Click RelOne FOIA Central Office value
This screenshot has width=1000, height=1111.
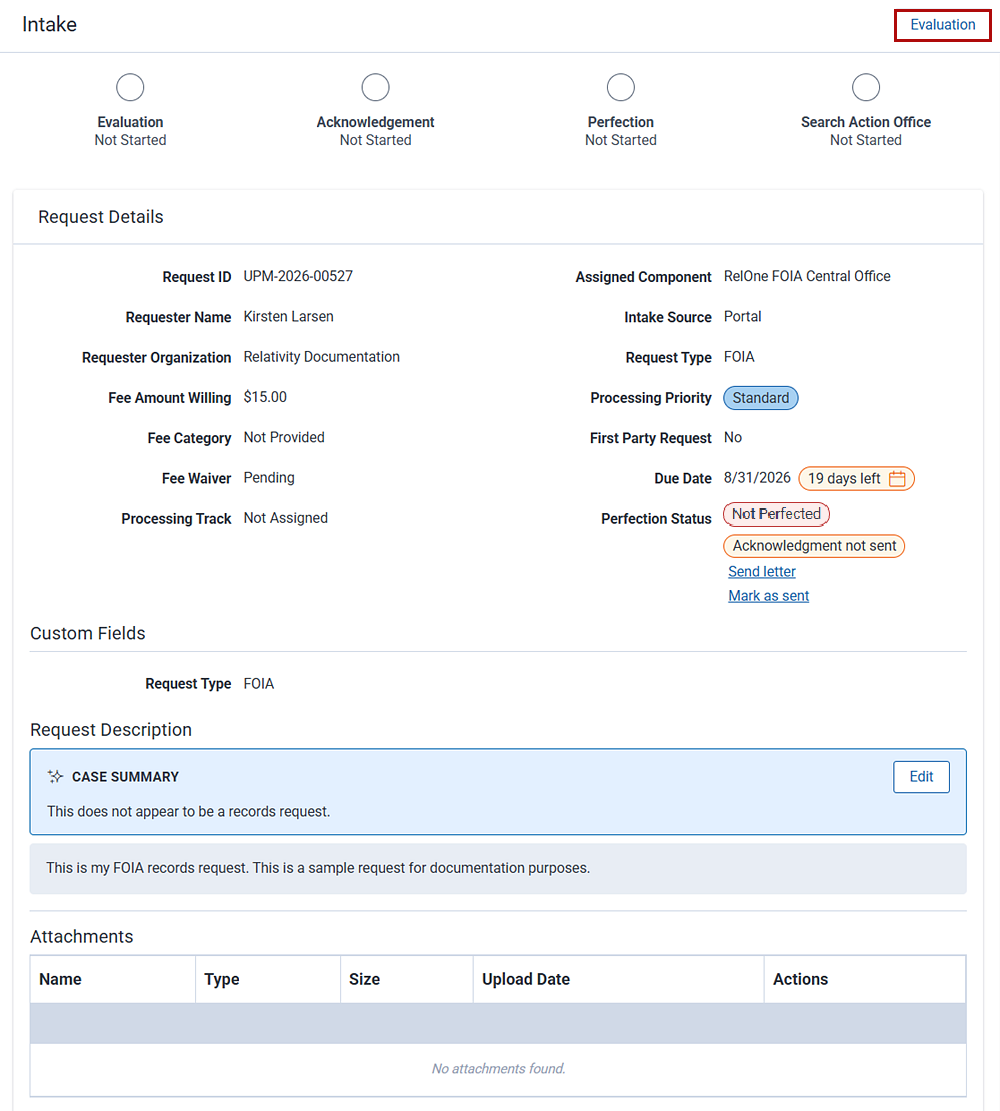[x=807, y=276]
